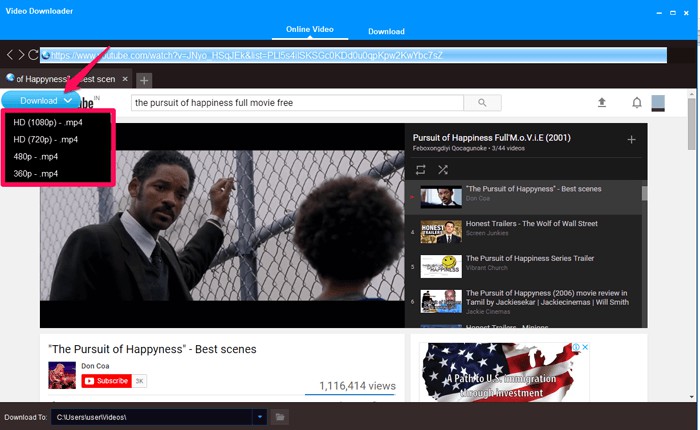Image resolution: width=700 pixels, height=430 pixels.
Task: Click the YouTube upload icon
Action: [x=602, y=103]
